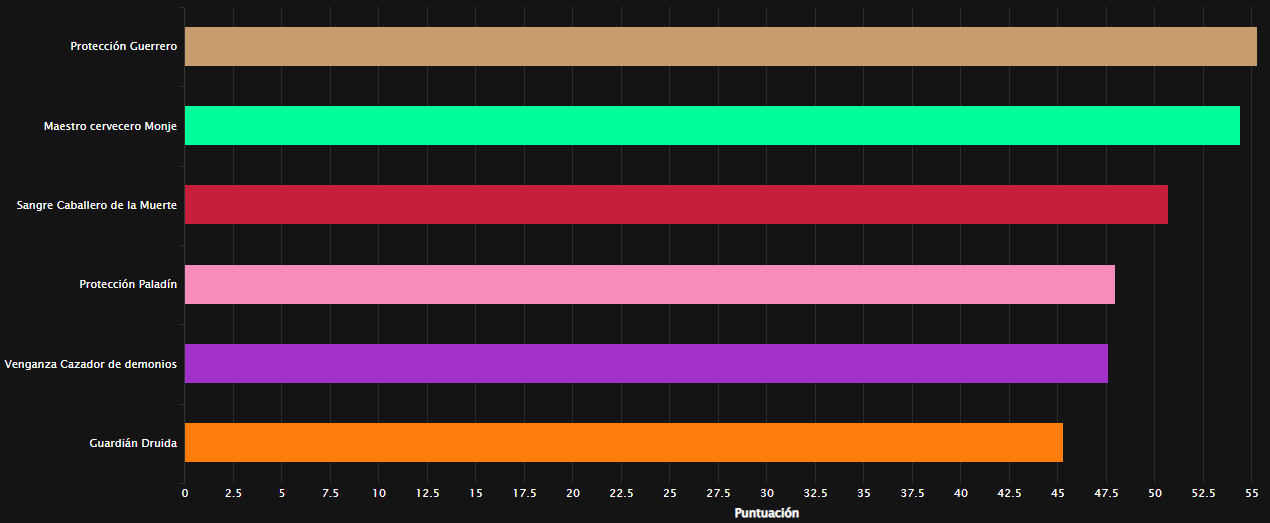This screenshot has height=523, width=1270.
Task: Select the "Sangre Caballero de la Muerte" label
Action: 97,205
